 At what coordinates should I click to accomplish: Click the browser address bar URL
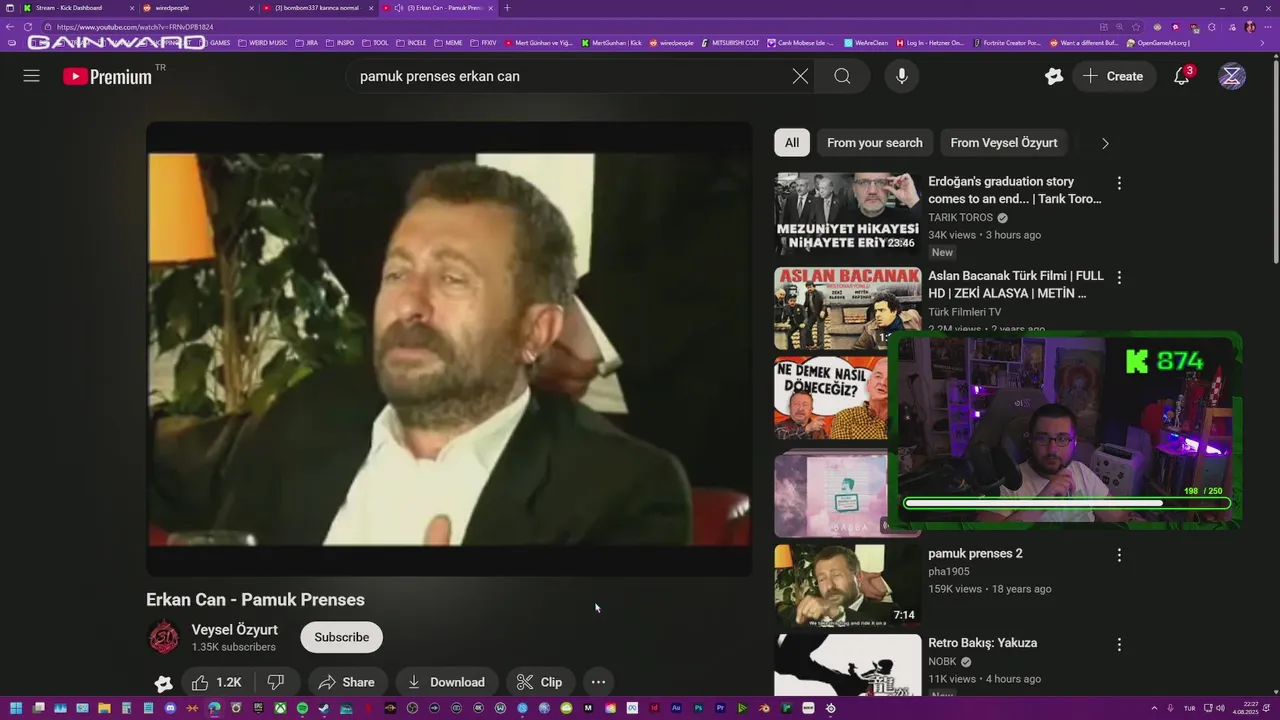tap(135, 27)
